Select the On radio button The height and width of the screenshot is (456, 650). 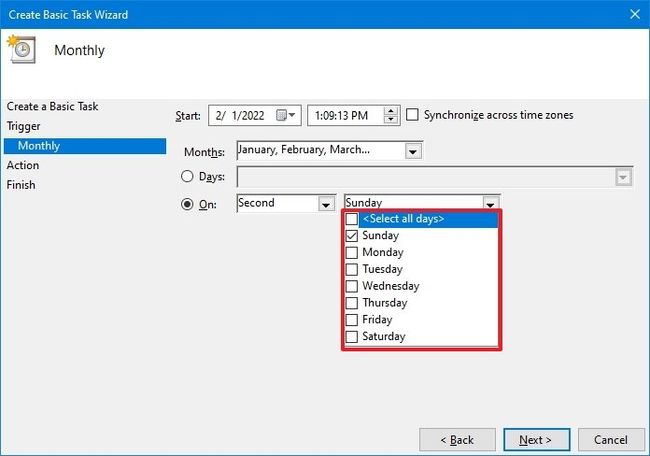[188, 203]
